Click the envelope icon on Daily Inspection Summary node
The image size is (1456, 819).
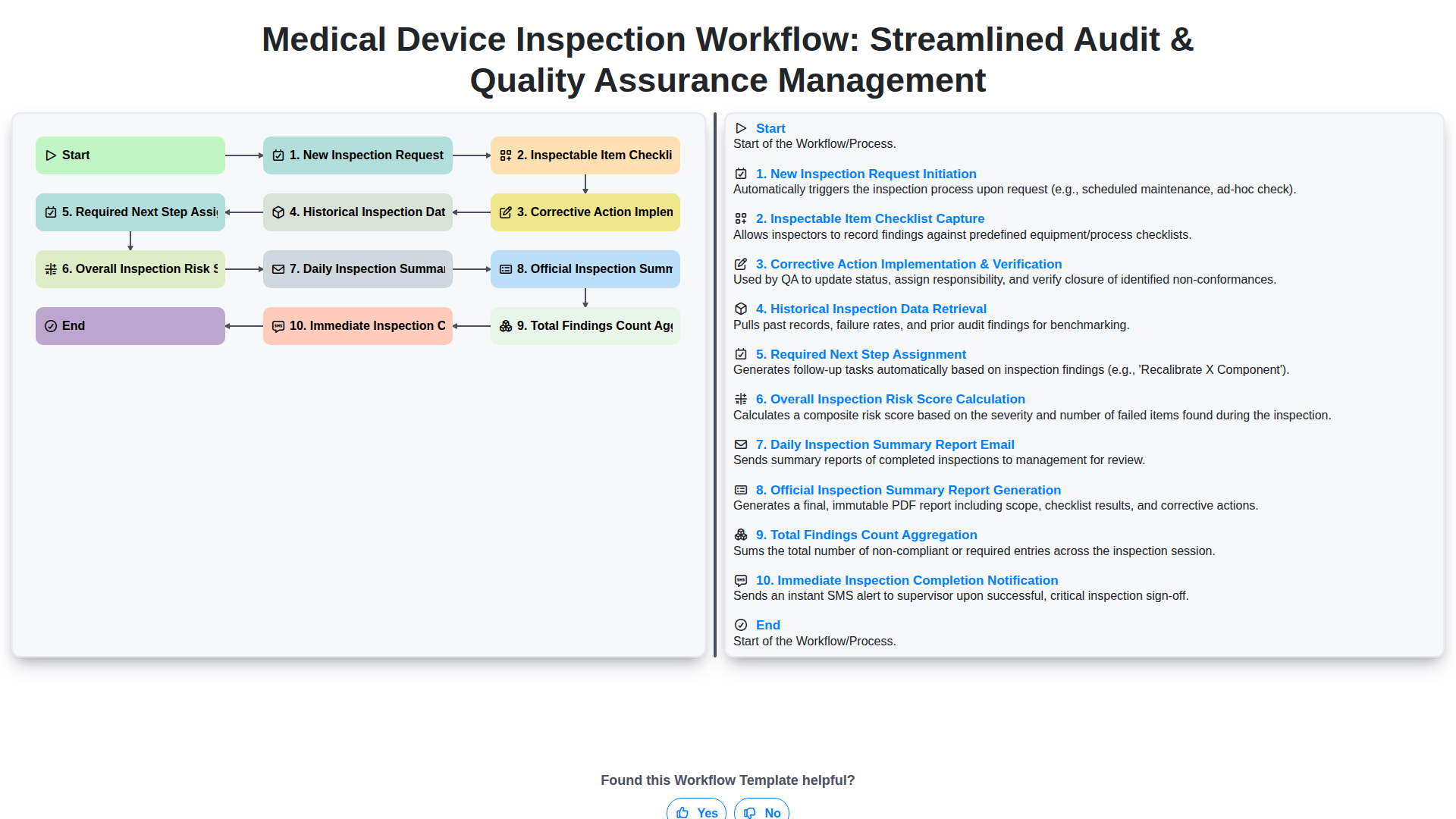tap(278, 269)
